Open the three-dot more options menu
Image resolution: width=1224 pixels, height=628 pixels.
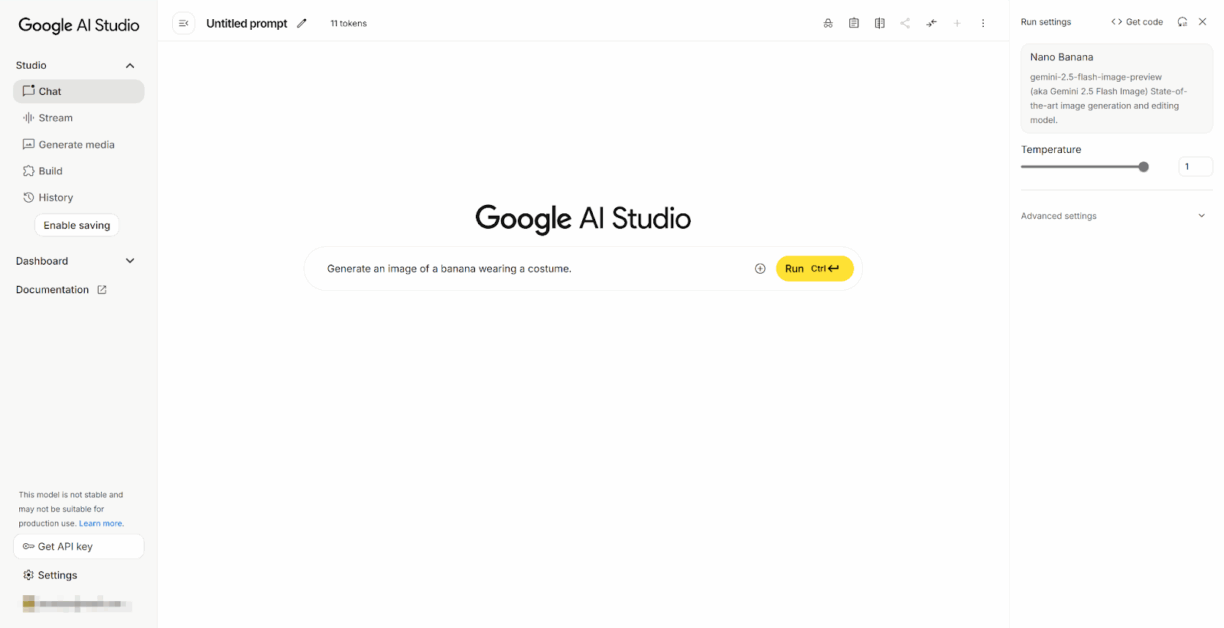(983, 23)
